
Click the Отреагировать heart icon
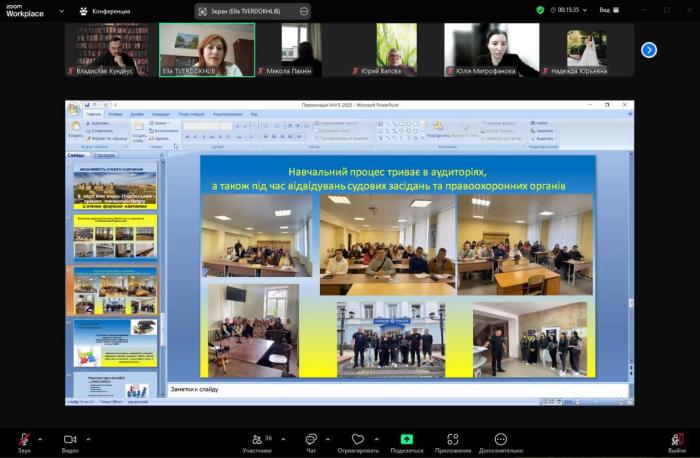point(357,439)
